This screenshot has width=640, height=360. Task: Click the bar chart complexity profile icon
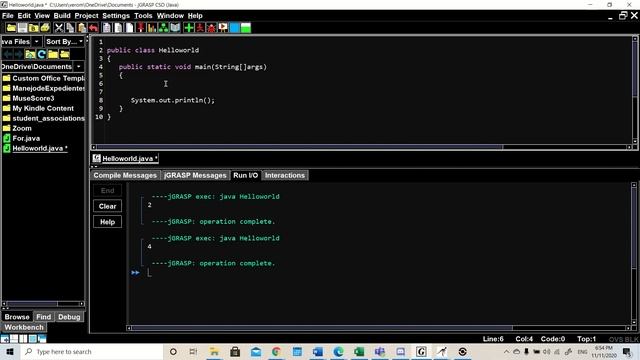pos(152,28)
